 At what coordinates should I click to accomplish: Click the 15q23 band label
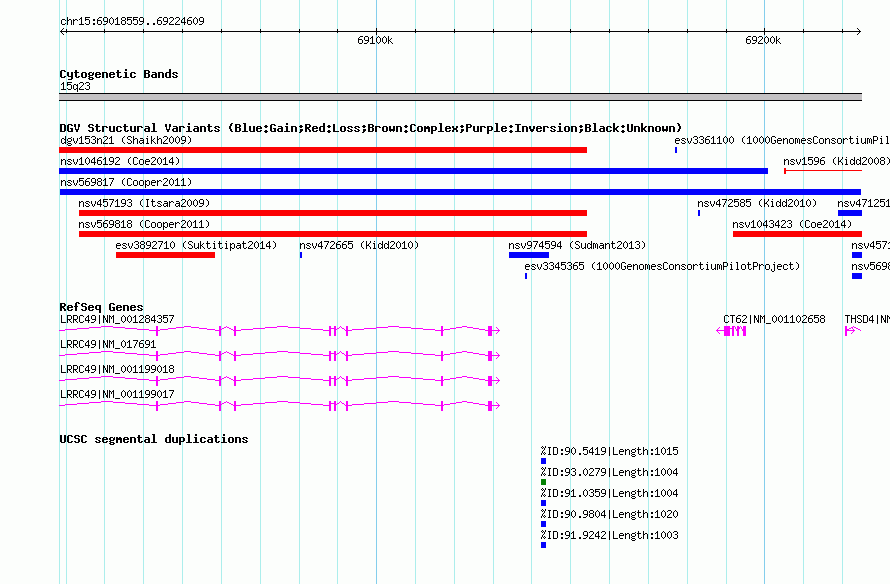click(x=75, y=86)
